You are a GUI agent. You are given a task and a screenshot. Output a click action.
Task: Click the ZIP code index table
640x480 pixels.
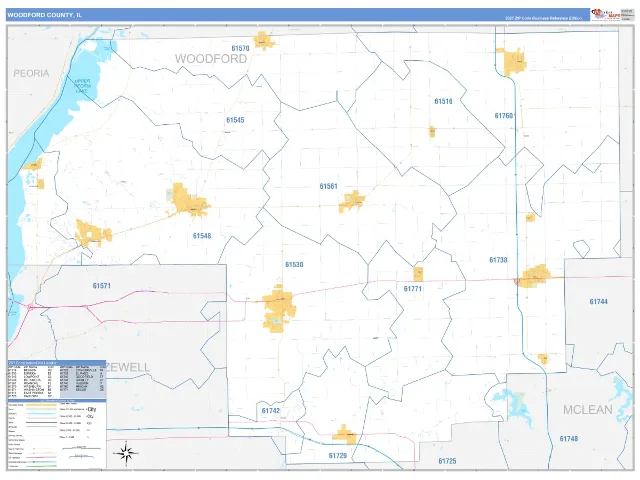[57, 380]
